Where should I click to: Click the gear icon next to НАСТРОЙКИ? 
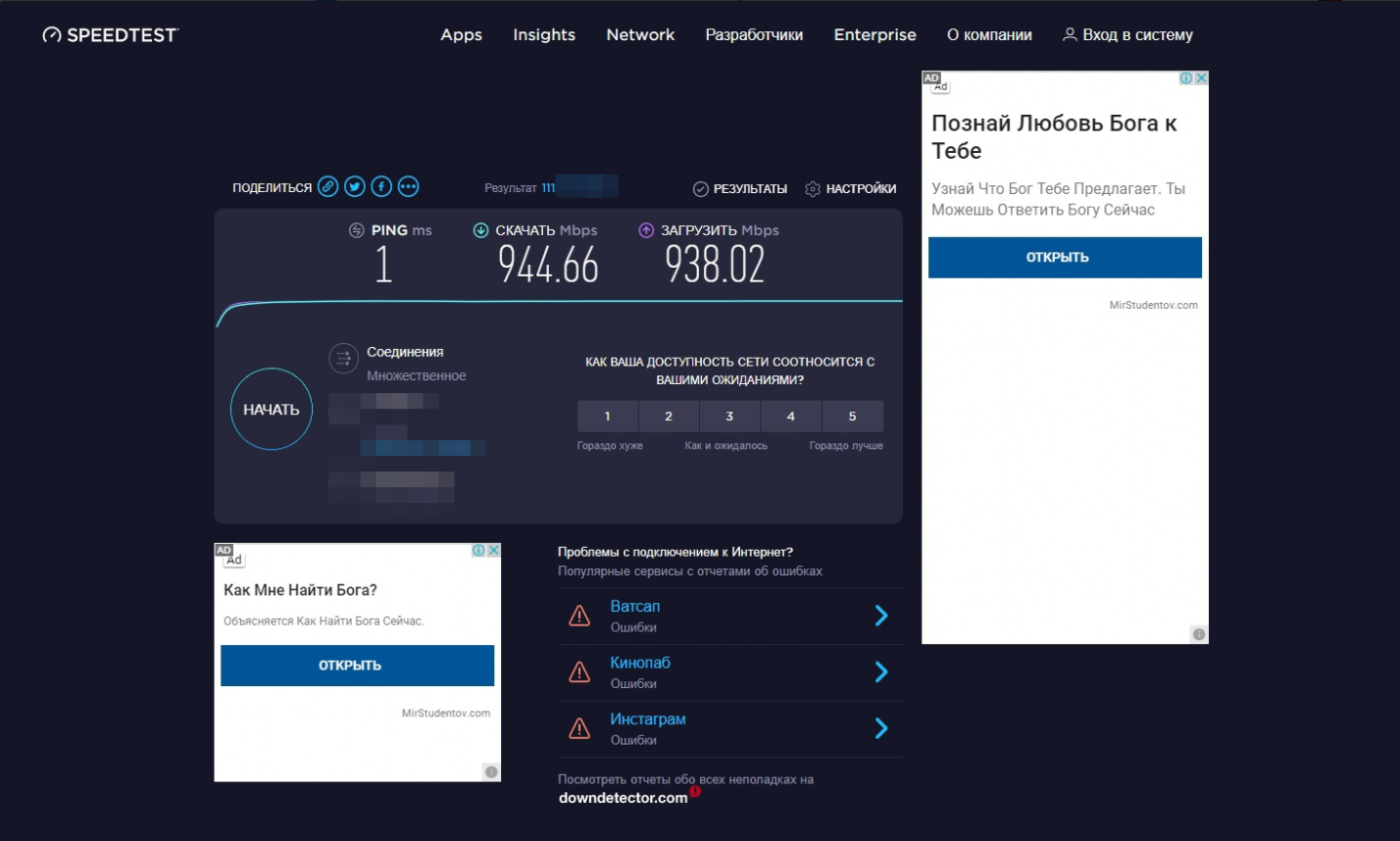click(x=813, y=189)
